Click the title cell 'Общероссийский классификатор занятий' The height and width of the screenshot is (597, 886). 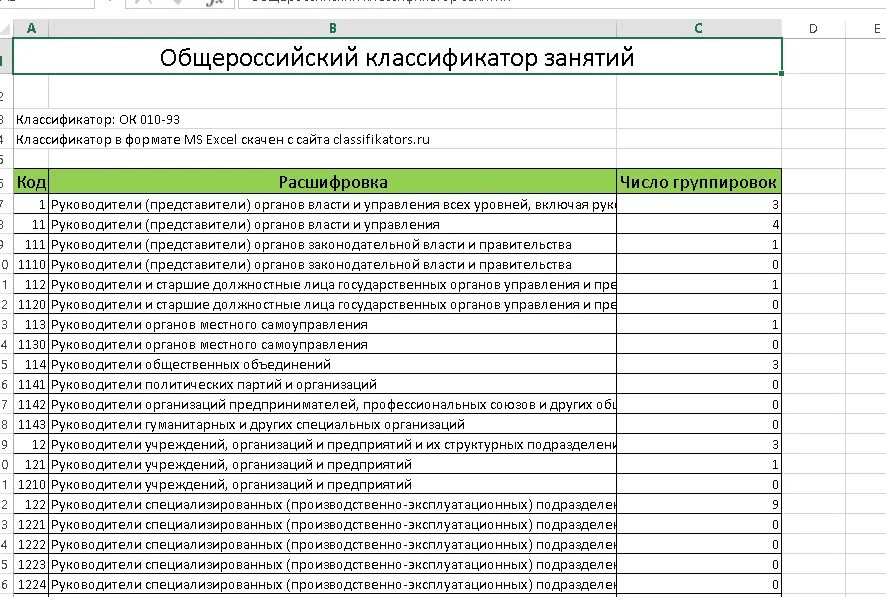pyautogui.click(x=397, y=56)
